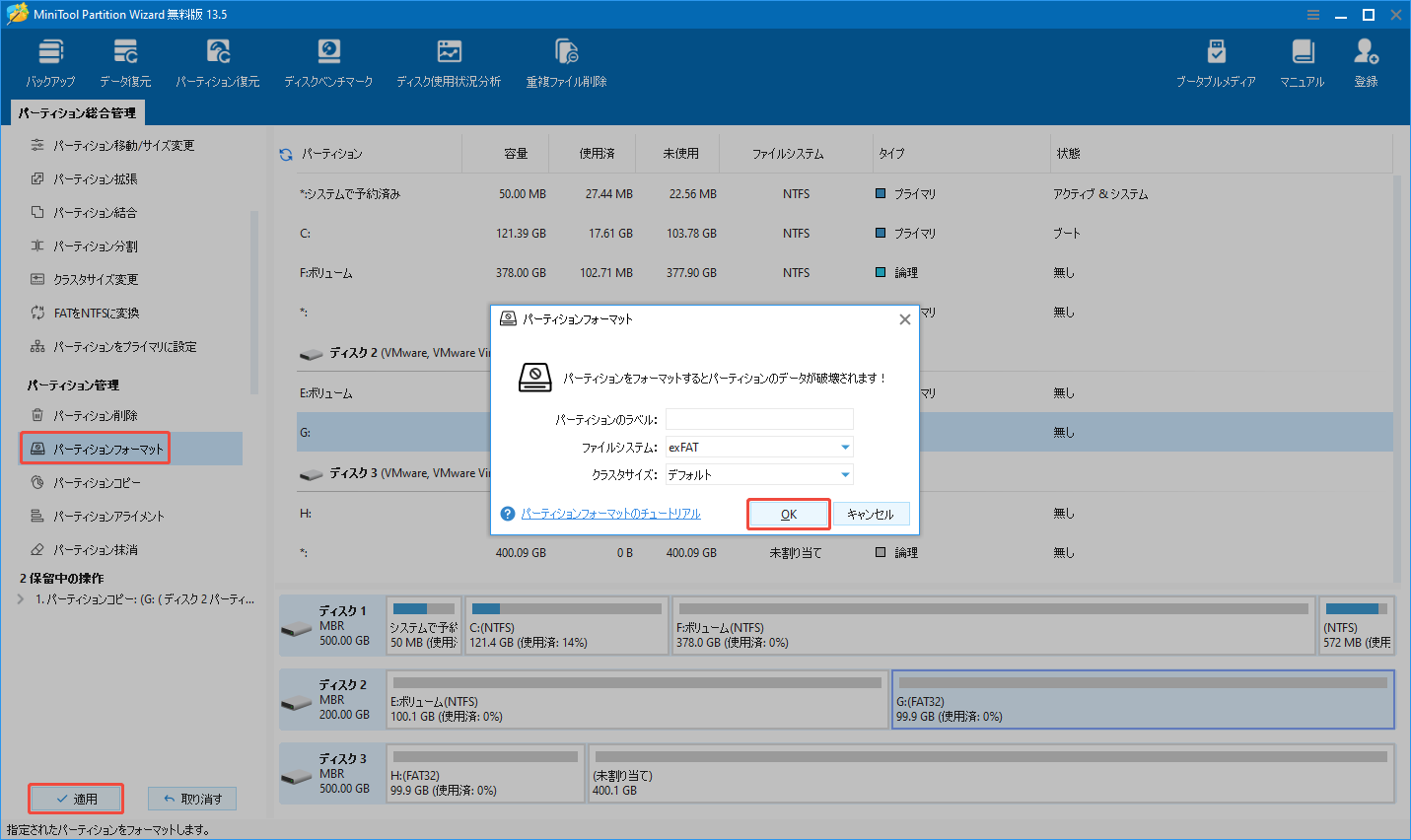
Task: Apply the pending operations
Action: point(75,798)
